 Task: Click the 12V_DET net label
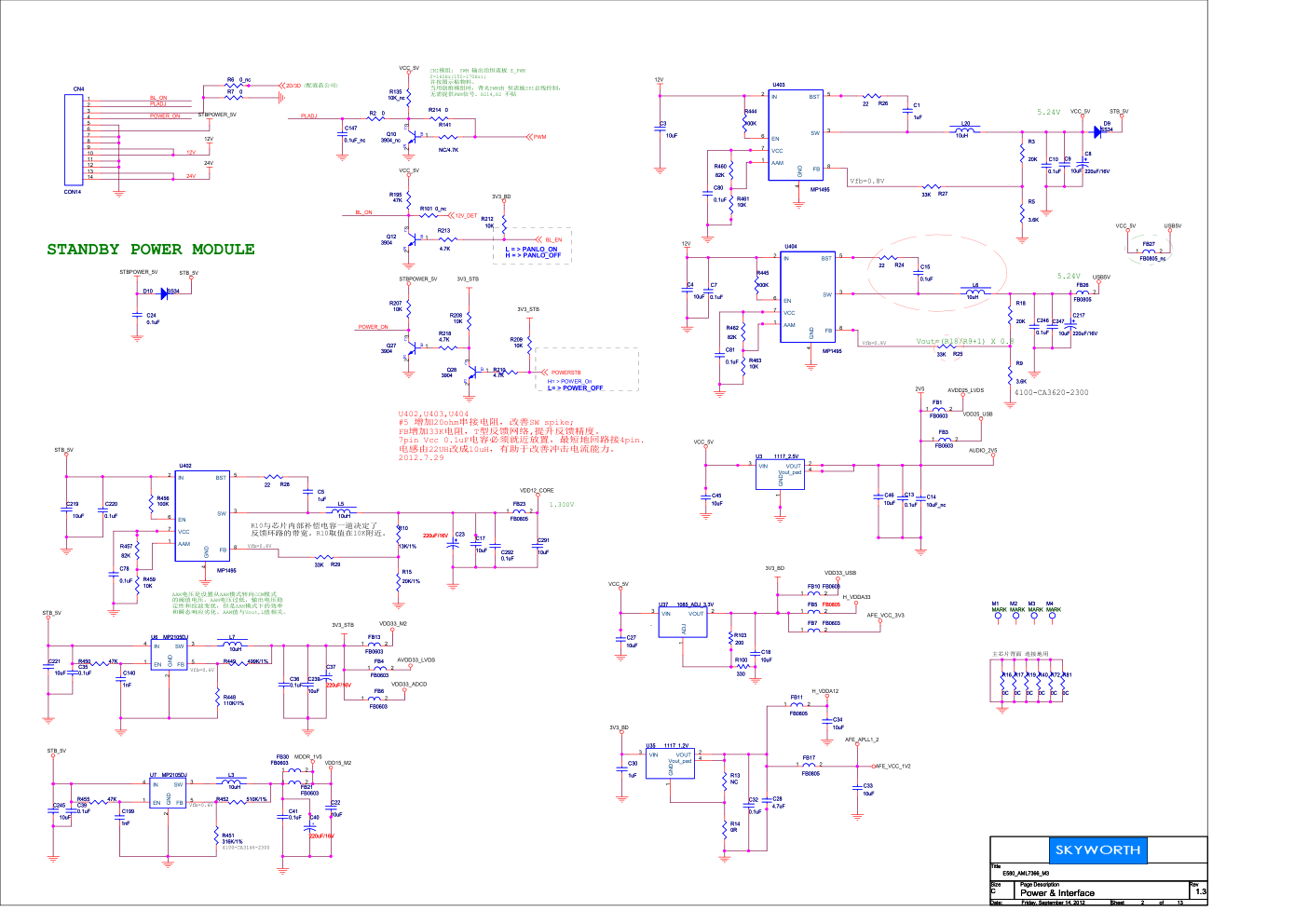pyautogui.click(x=466, y=216)
